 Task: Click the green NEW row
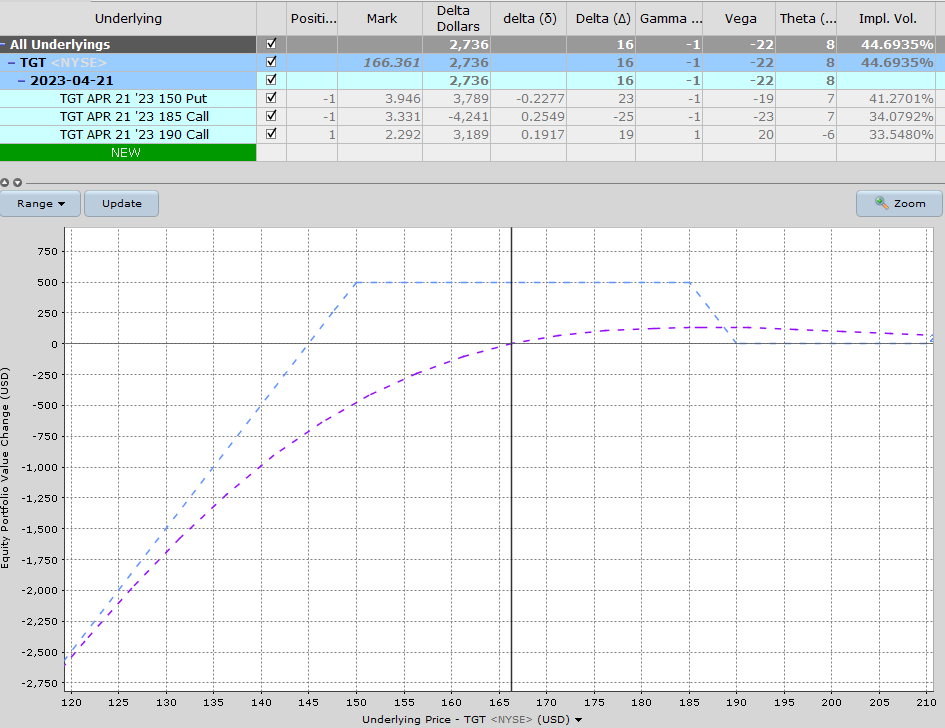pos(128,153)
